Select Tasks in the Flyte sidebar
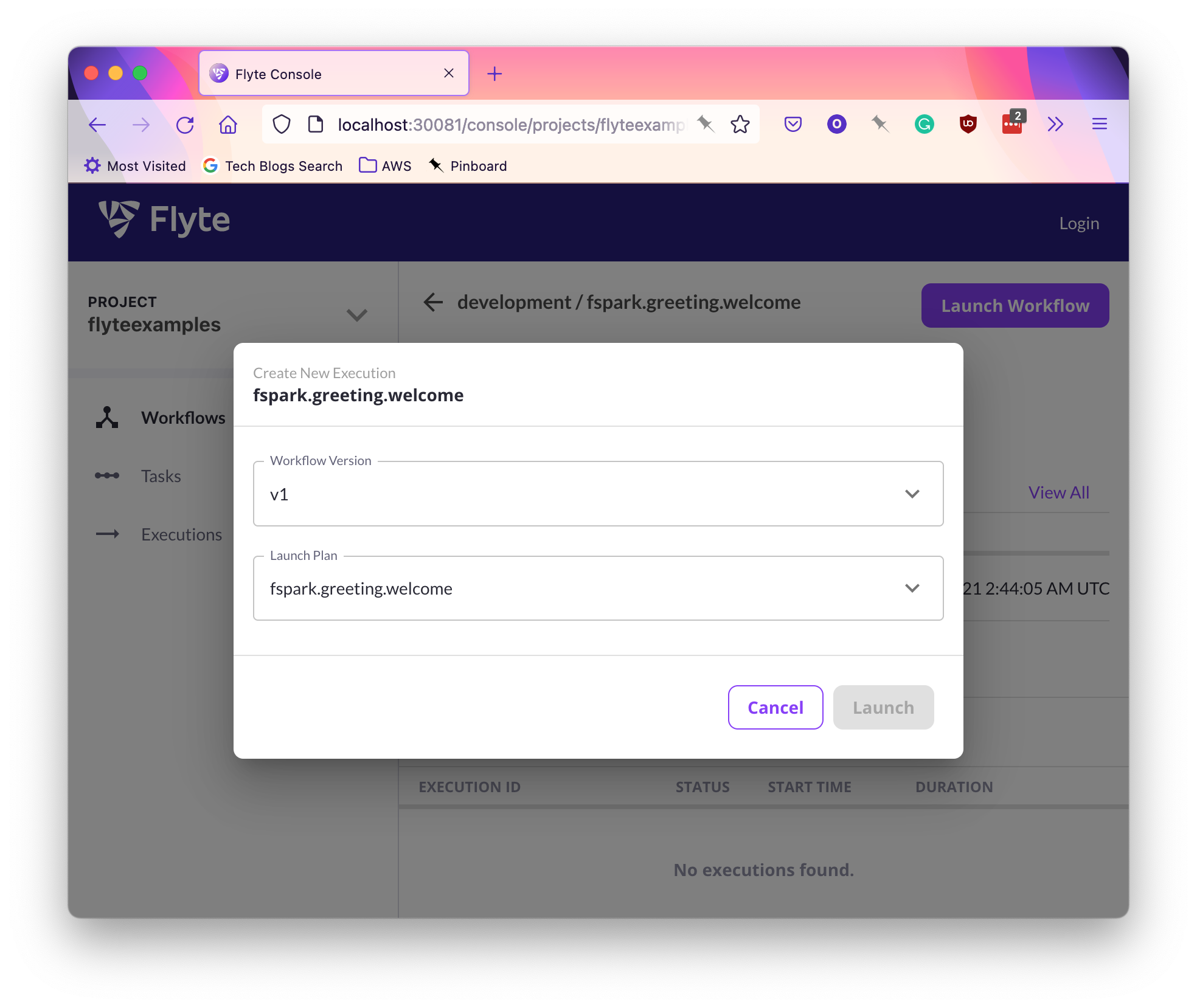The width and height of the screenshot is (1197, 1008). 160,476
